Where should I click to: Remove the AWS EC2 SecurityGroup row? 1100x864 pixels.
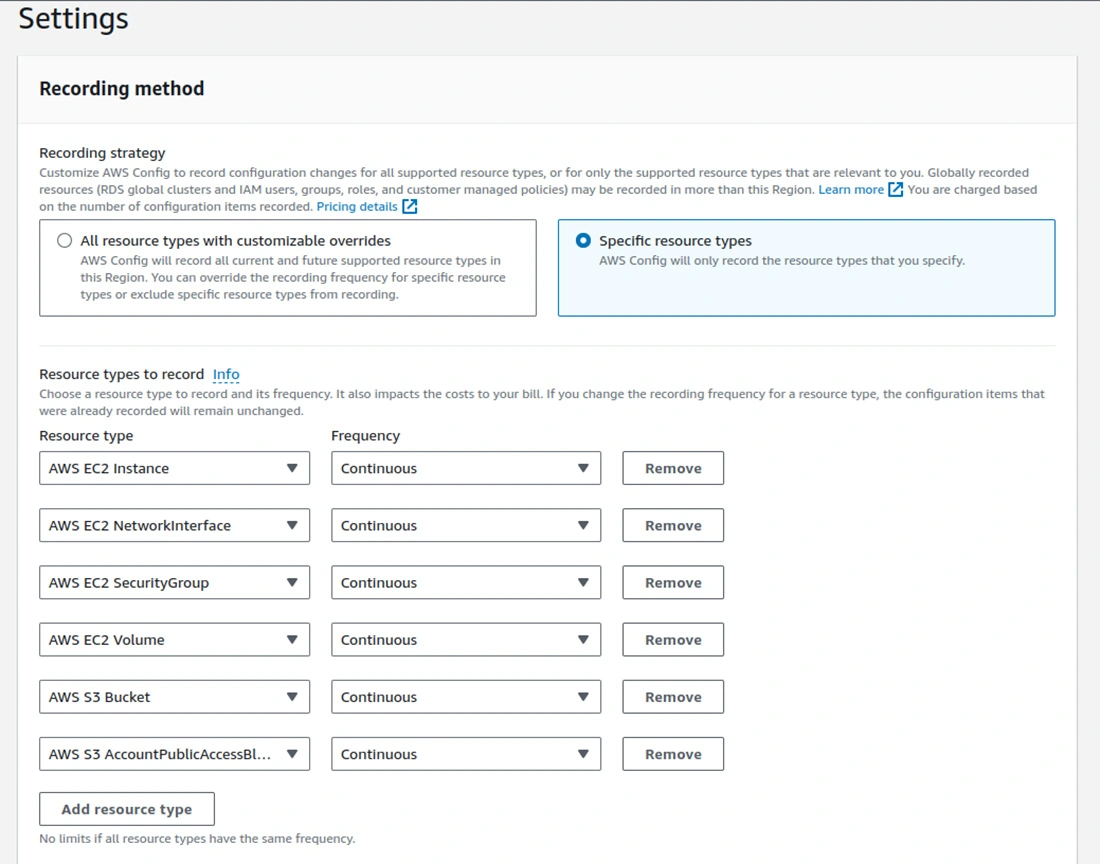(x=673, y=582)
